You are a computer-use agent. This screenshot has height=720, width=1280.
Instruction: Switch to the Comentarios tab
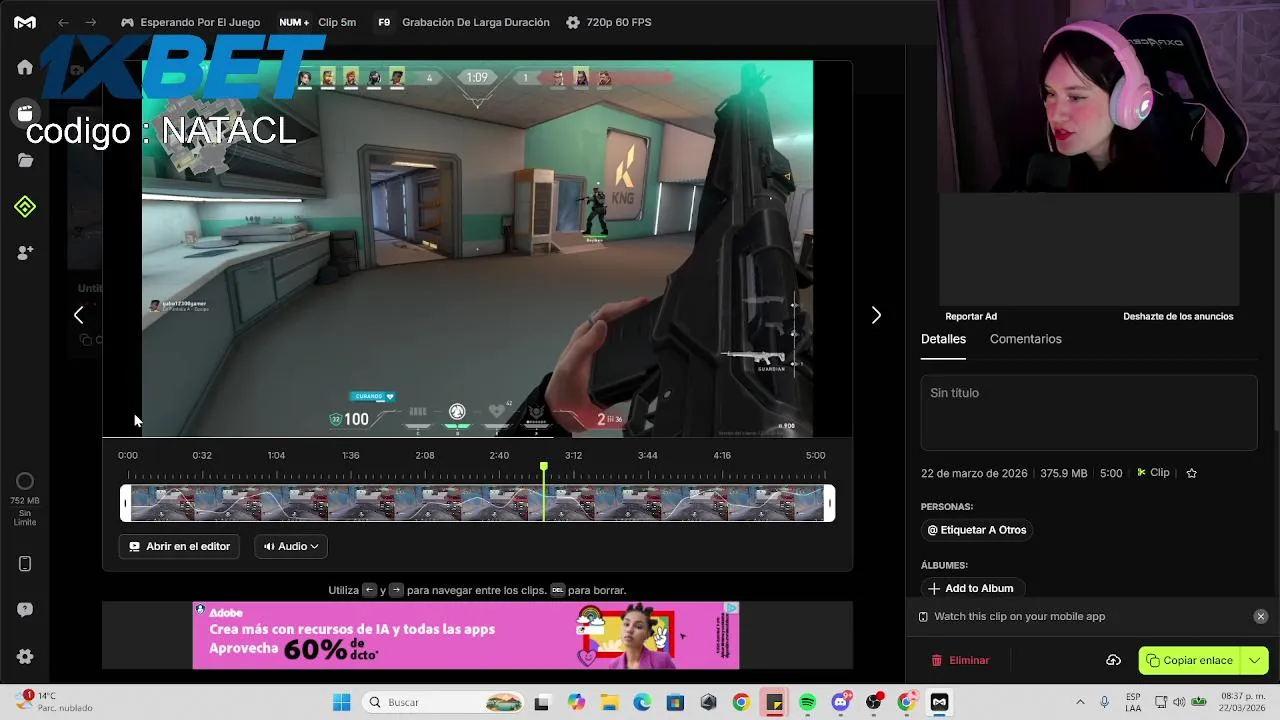pyautogui.click(x=1025, y=339)
